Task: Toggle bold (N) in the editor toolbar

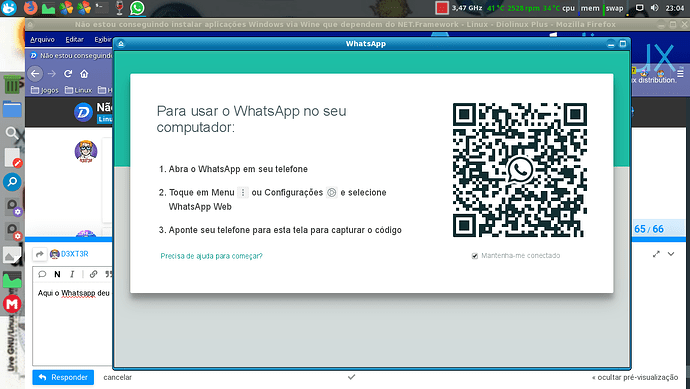Action: coord(57,274)
